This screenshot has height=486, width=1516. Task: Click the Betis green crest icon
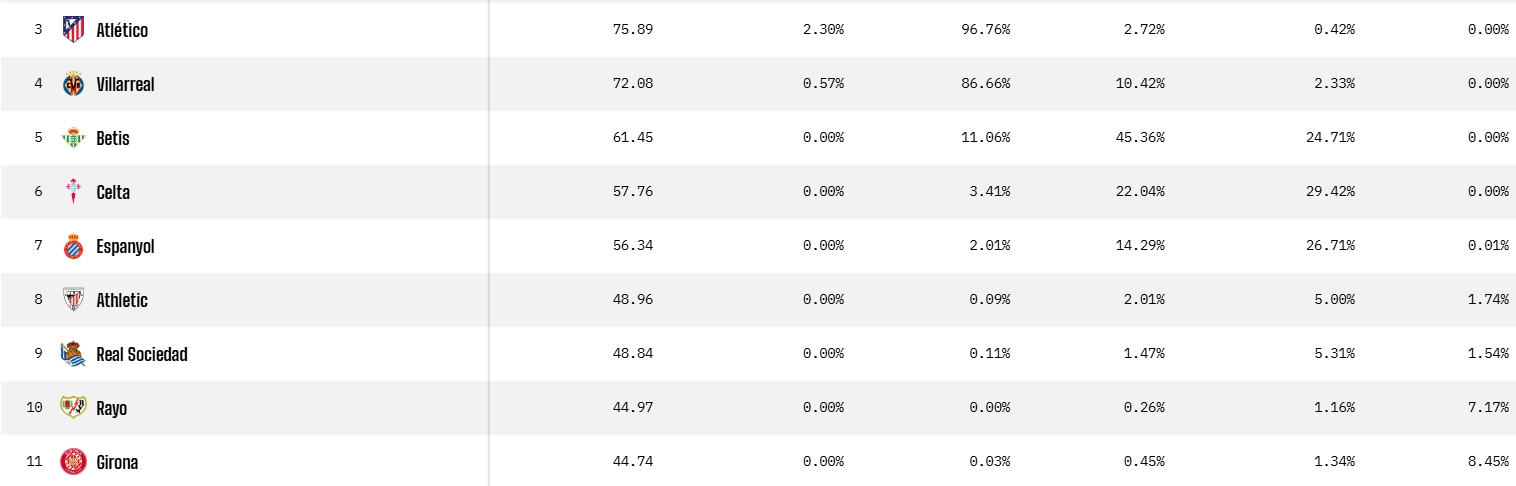pos(73,138)
